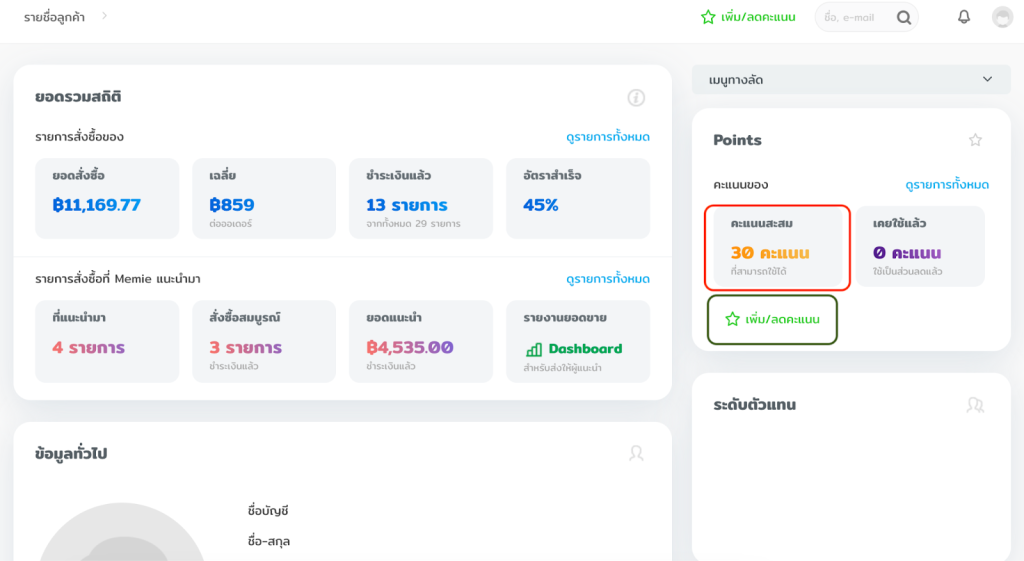Open the รายงานยอดขาย Dashboard card
The width and height of the screenshot is (1024, 561).
577,341
